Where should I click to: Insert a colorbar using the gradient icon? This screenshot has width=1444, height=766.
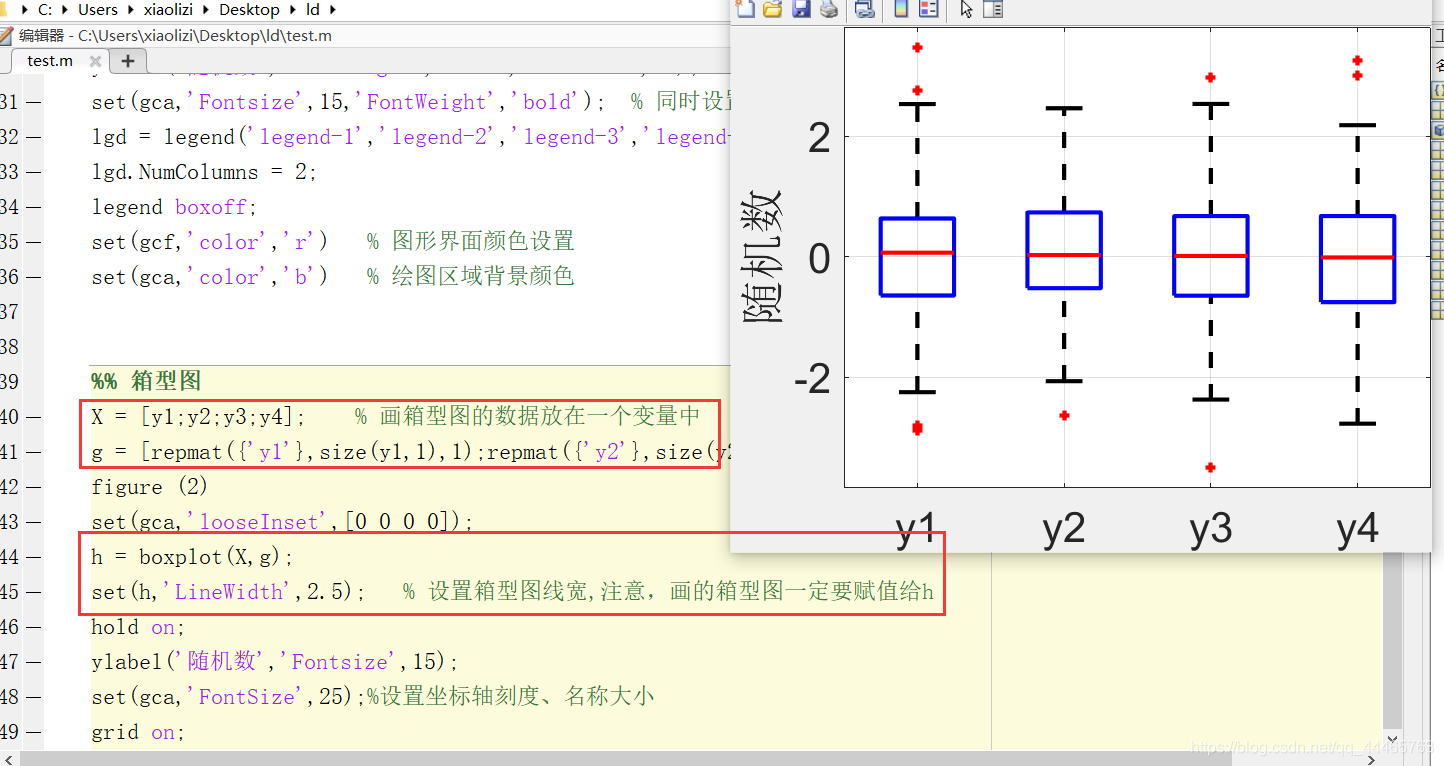point(901,9)
